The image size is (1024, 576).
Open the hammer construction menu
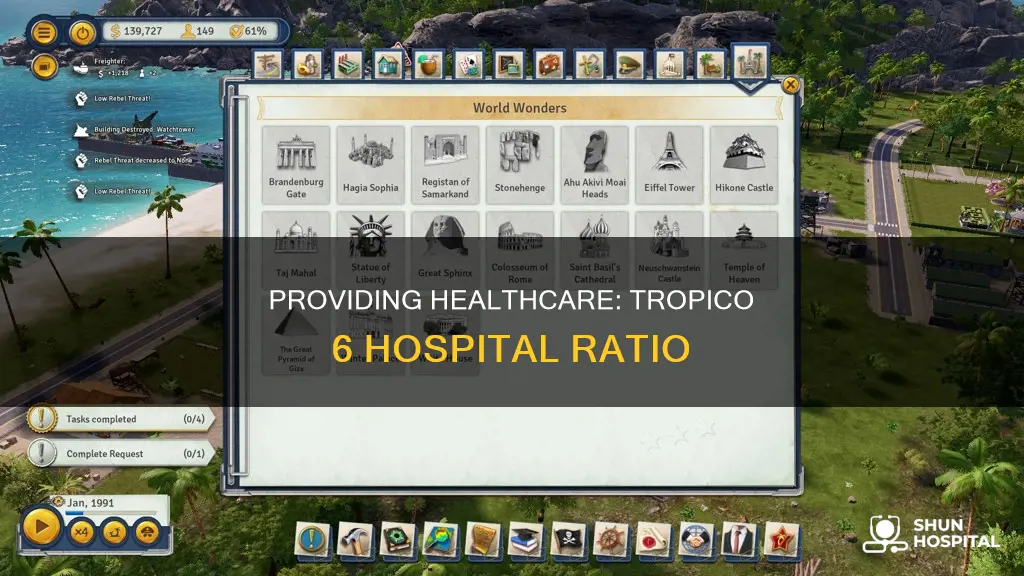point(355,540)
